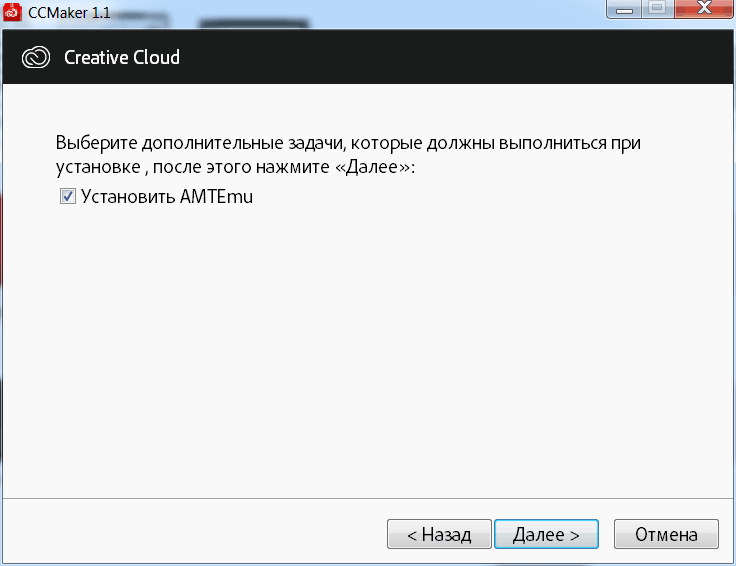Click the Creative Cloud logo icon

point(36,57)
